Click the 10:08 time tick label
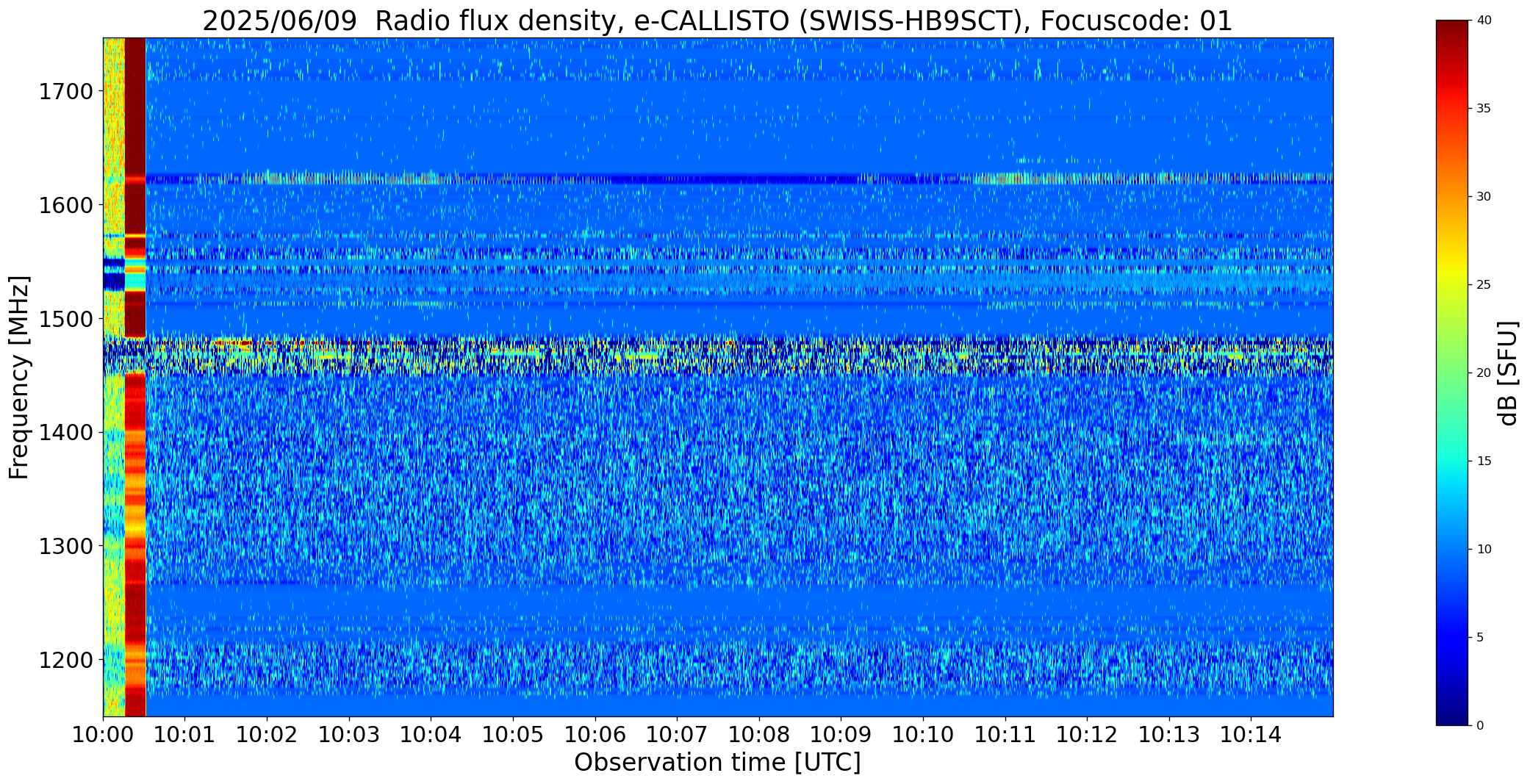1530x784 pixels. tap(758, 735)
